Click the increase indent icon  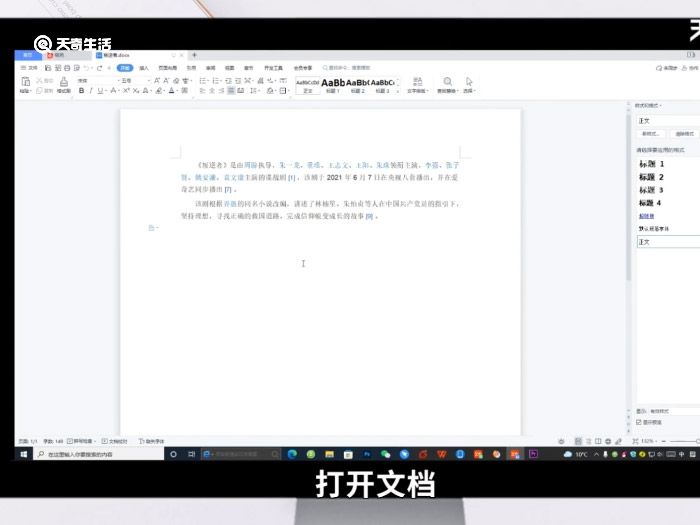[x=238, y=80]
